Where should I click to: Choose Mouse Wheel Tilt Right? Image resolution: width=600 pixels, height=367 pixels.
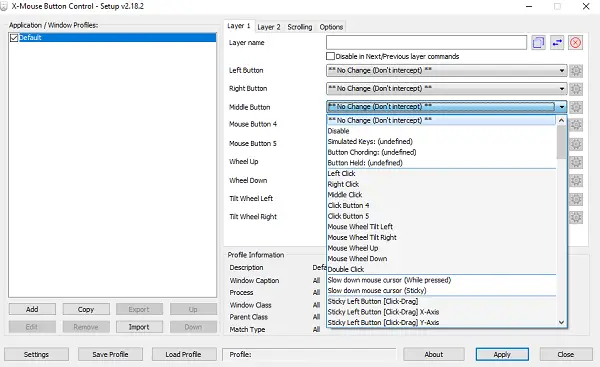pos(441,237)
